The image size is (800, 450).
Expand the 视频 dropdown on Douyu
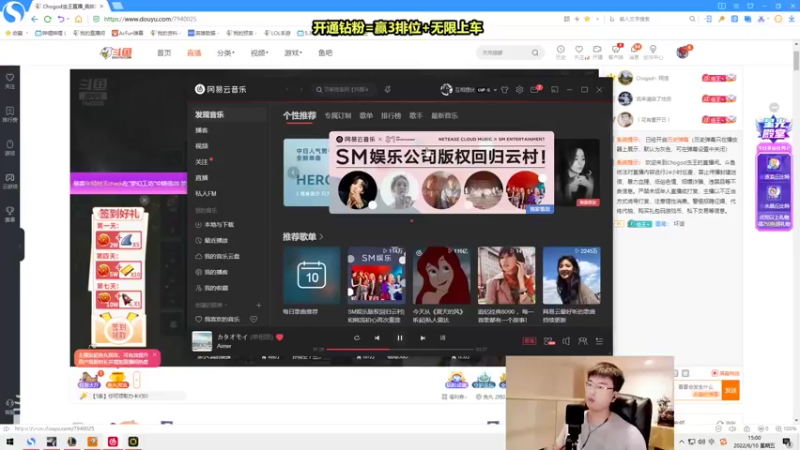point(259,53)
